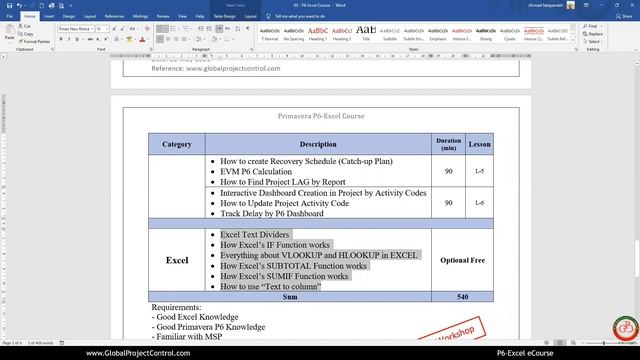Click Replace in Editing group
This screenshot has height=360, width=640.
click(x=593, y=34)
